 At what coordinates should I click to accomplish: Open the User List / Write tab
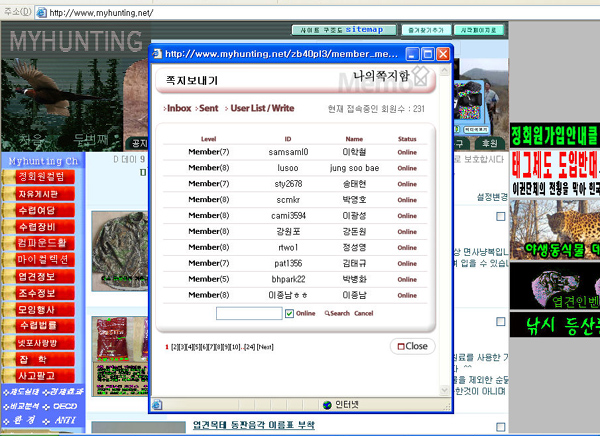click(262, 108)
